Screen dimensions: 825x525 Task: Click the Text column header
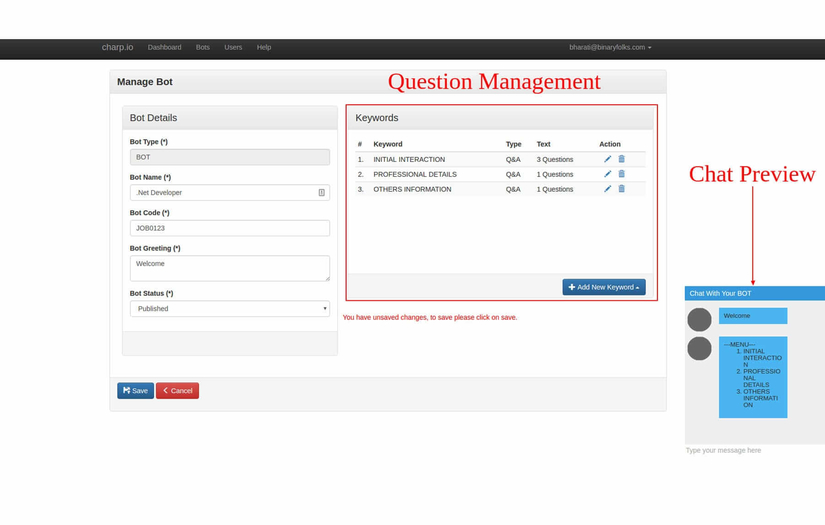(x=544, y=144)
